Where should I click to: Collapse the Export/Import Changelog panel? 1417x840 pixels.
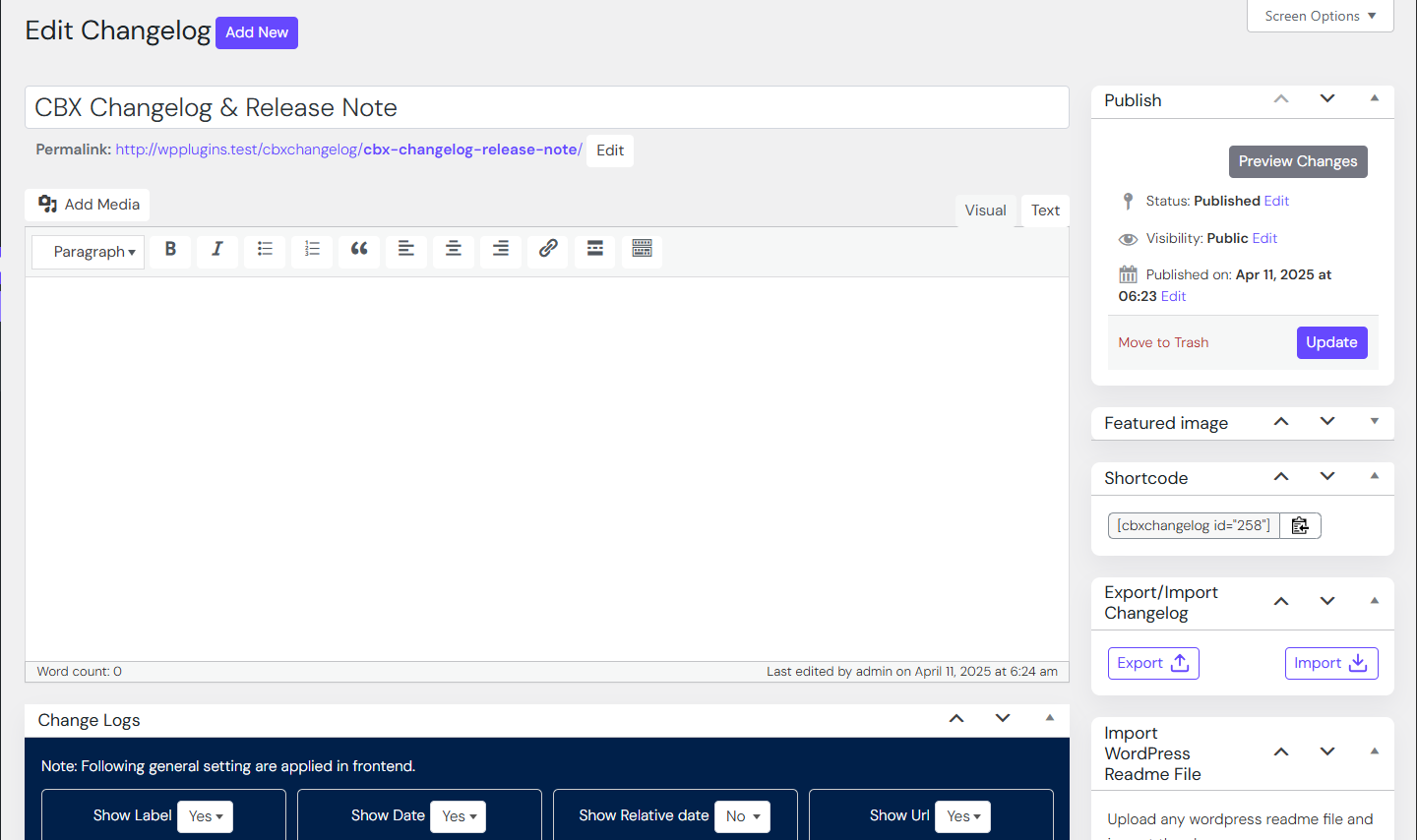tap(1375, 602)
